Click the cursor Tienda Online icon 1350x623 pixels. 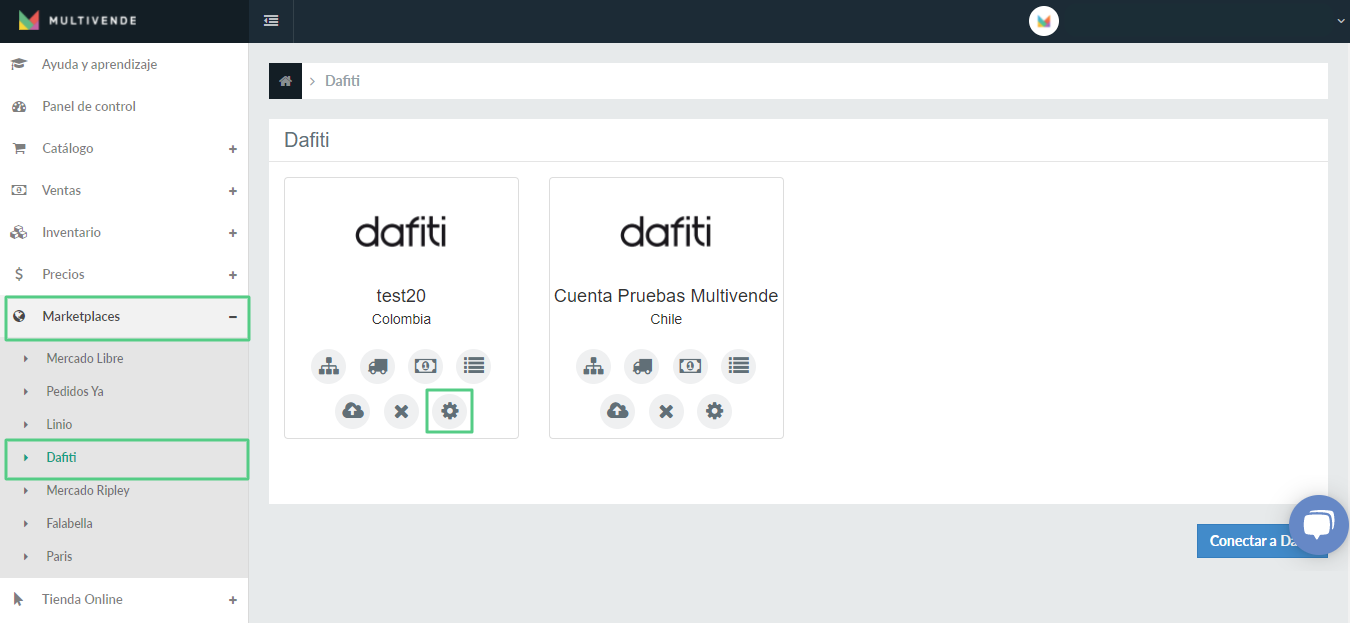coord(18,599)
